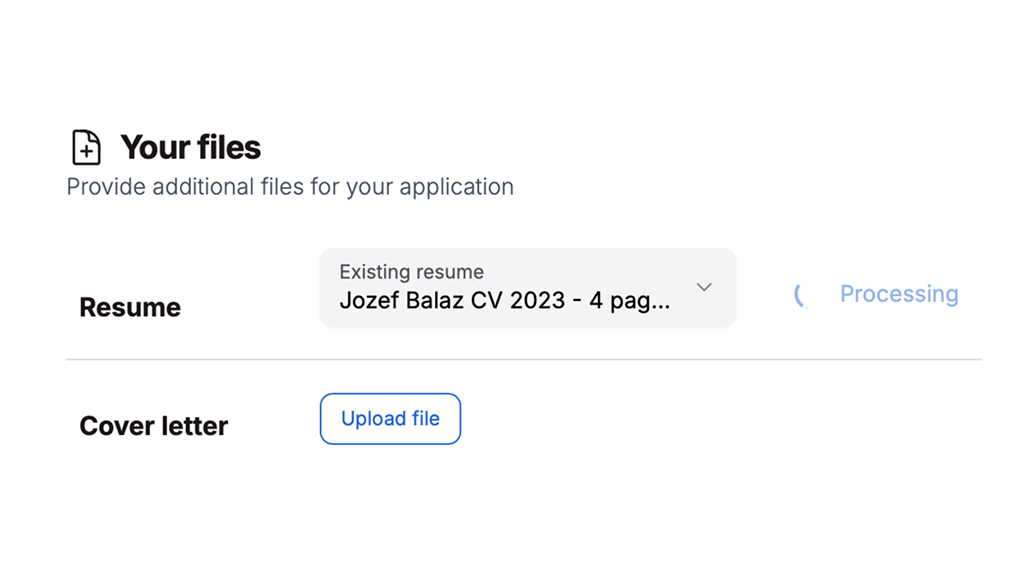1024x576 pixels.
Task: Click the word 'application' in the subtitle
Action: pyautogui.click(x=456, y=187)
